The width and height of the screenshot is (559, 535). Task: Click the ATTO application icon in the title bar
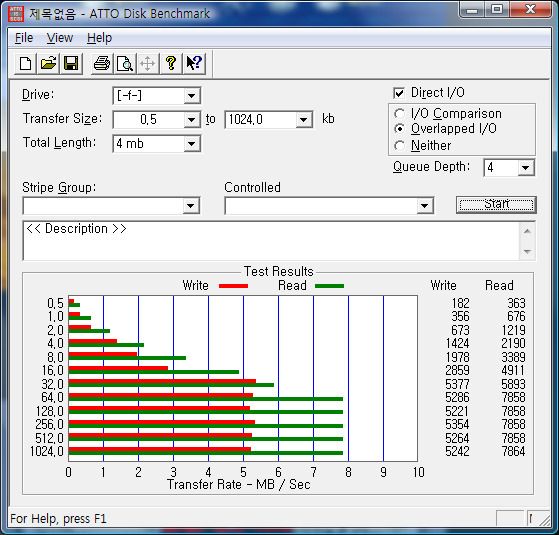[16, 14]
